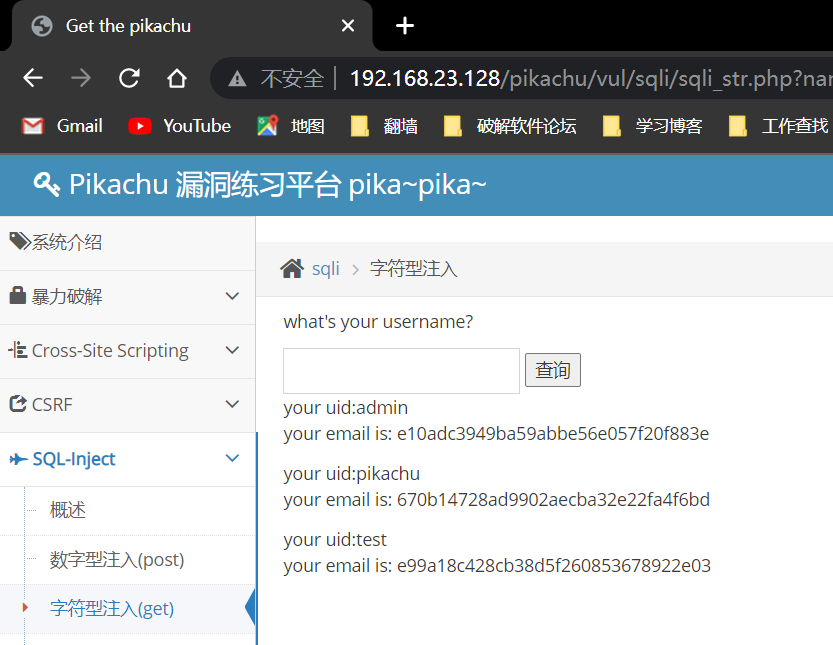Click the home icon next to sqli breadcrumb
Image resolution: width=833 pixels, height=645 pixels.
[291, 267]
